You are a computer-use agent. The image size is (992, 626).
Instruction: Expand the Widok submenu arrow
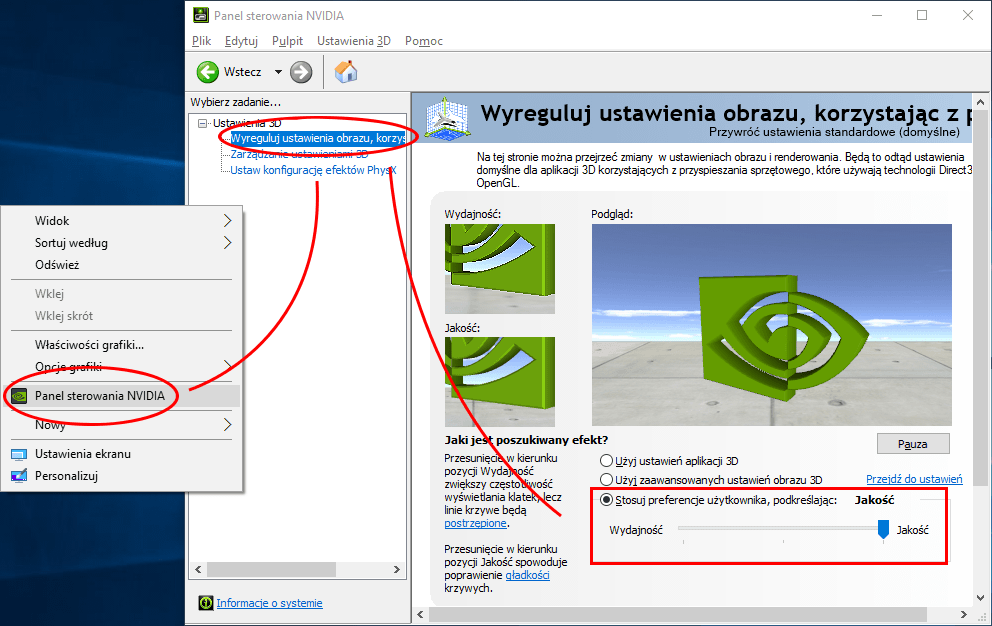pyautogui.click(x=228, y=220)
